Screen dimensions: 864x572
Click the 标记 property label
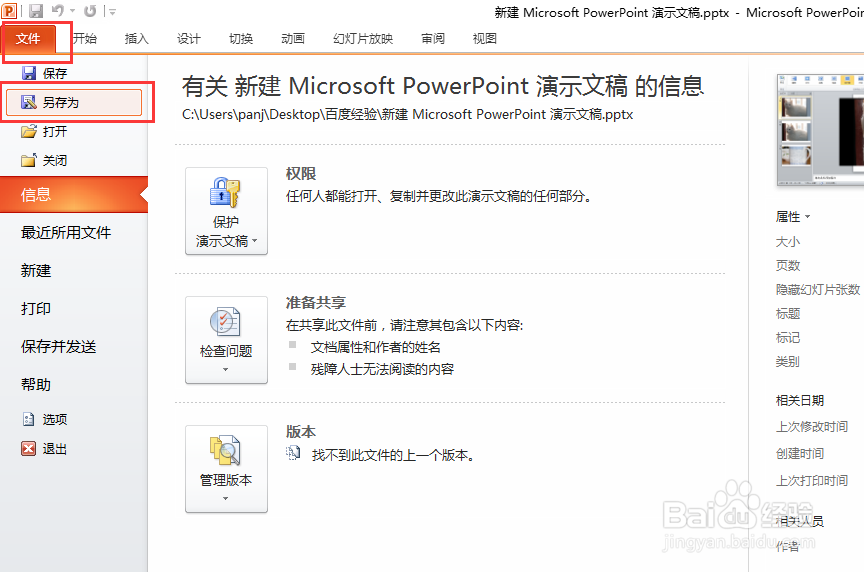pyautogui.click(x=788, y=338)
